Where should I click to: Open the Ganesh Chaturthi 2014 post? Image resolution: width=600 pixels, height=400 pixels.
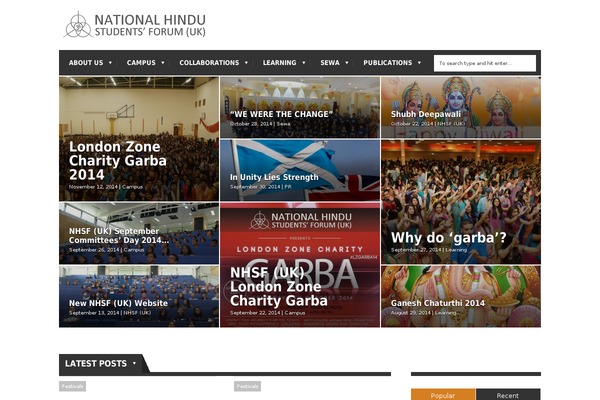click(x=438, y=303)
